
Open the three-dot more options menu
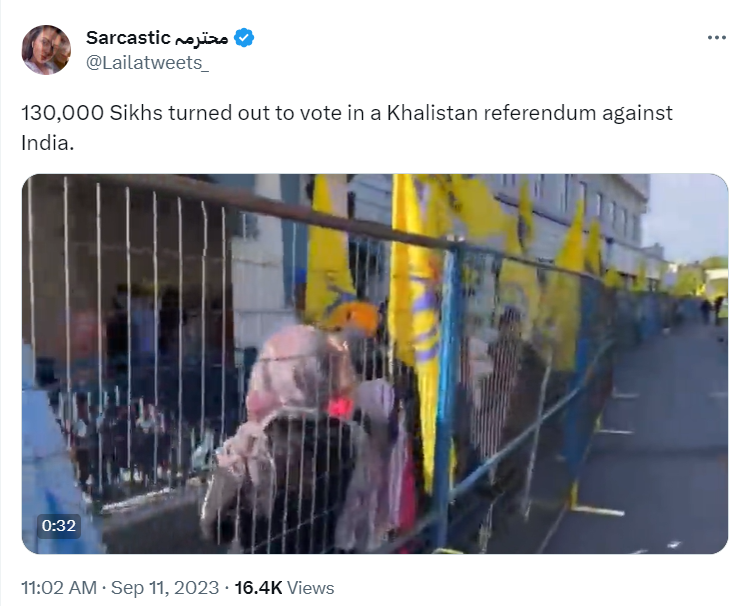tap(716, 37)
